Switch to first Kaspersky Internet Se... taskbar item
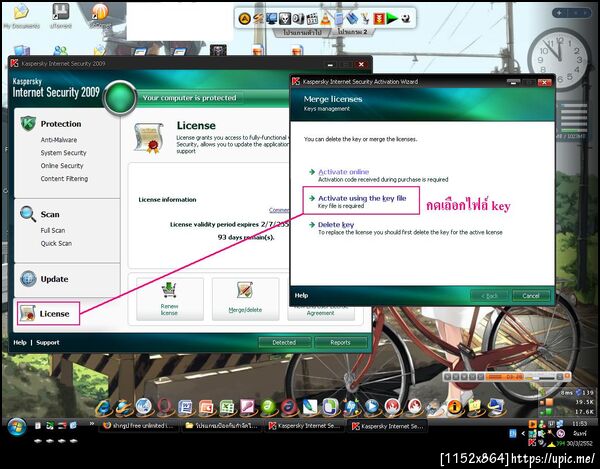Image resolution: width=600 pixels, height=469 pixels. pos(305,426)
